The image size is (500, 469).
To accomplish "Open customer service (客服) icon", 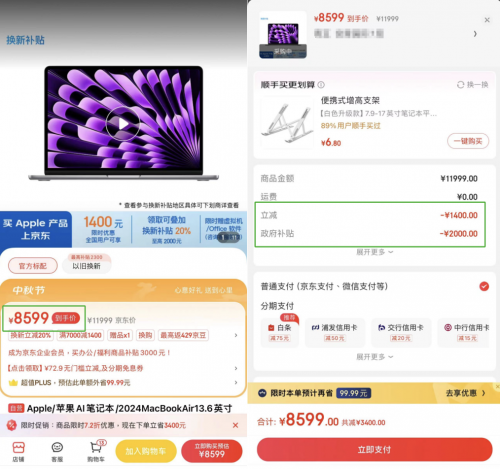I will [57, 452].
